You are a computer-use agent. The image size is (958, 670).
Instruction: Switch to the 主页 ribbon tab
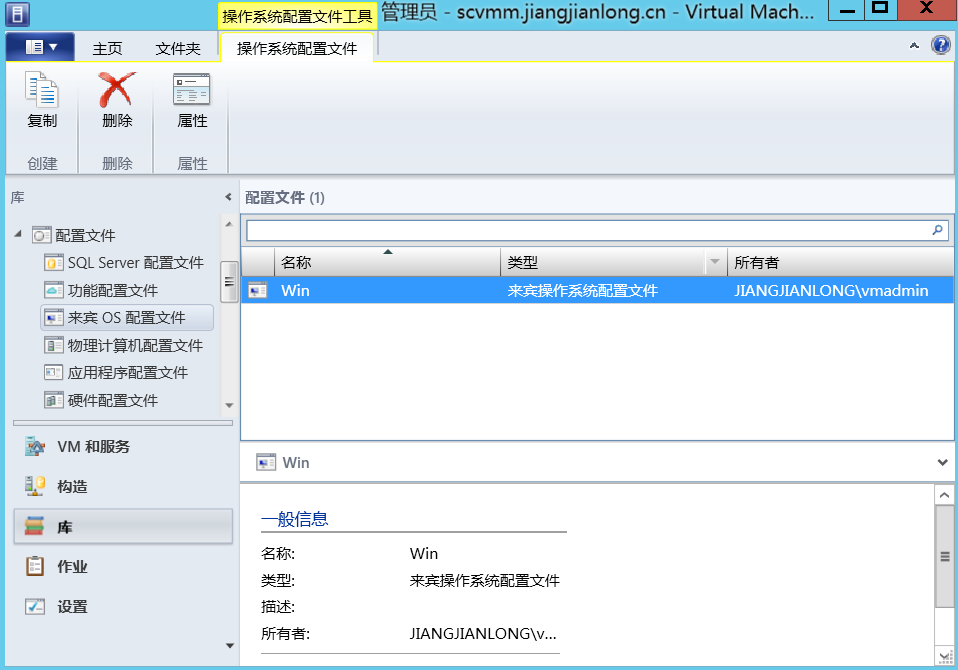pyautogui.click(x=108, y=48)
